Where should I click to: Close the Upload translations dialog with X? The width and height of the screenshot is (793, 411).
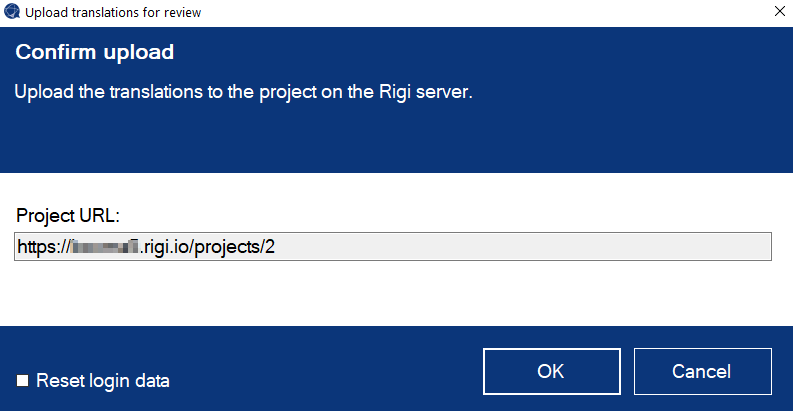click(779, 11)
